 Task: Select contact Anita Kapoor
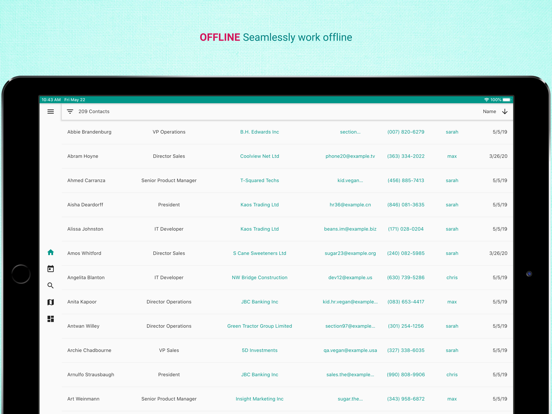pyautogui.click(x=82, y=302)
